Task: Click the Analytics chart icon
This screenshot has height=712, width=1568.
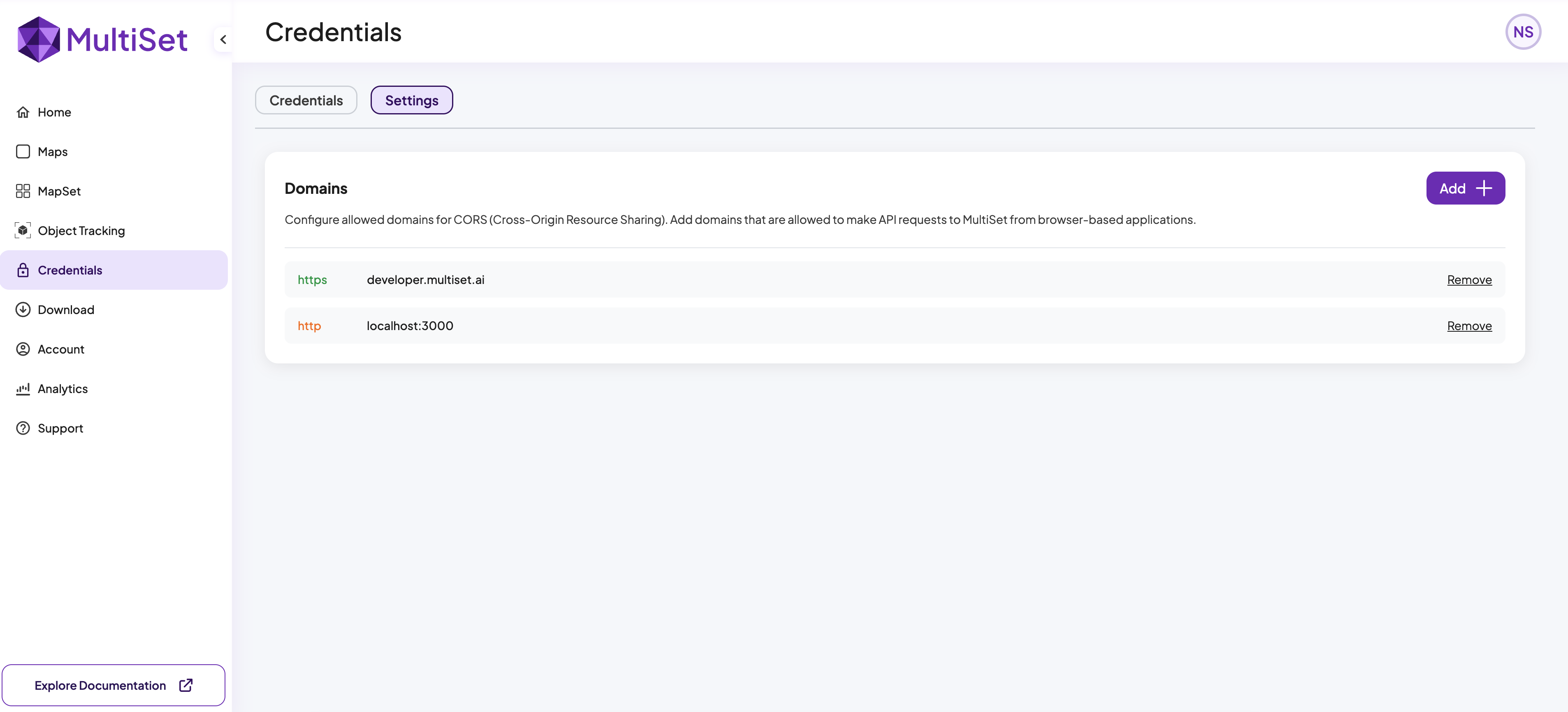Action: pyautogui.click(x=23, y=389)
